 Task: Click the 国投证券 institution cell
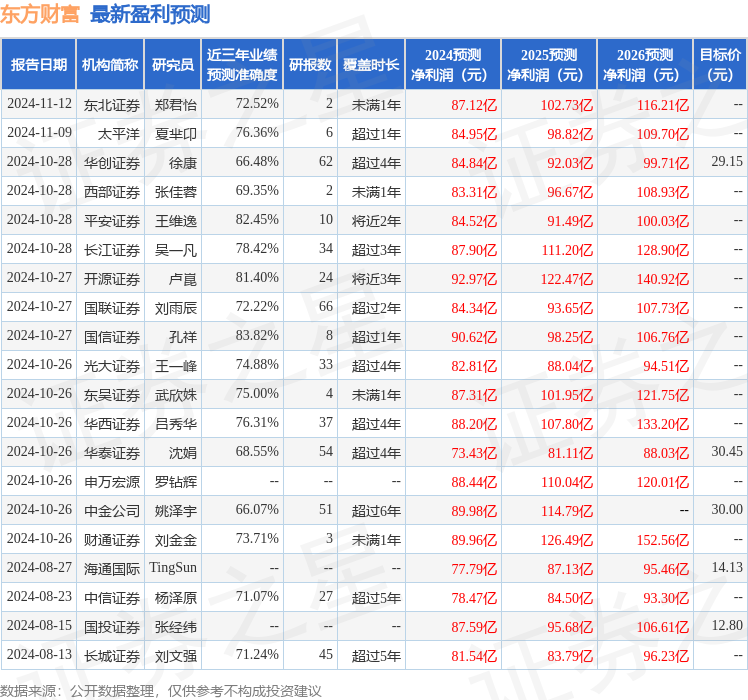click(x=112, y=627)
